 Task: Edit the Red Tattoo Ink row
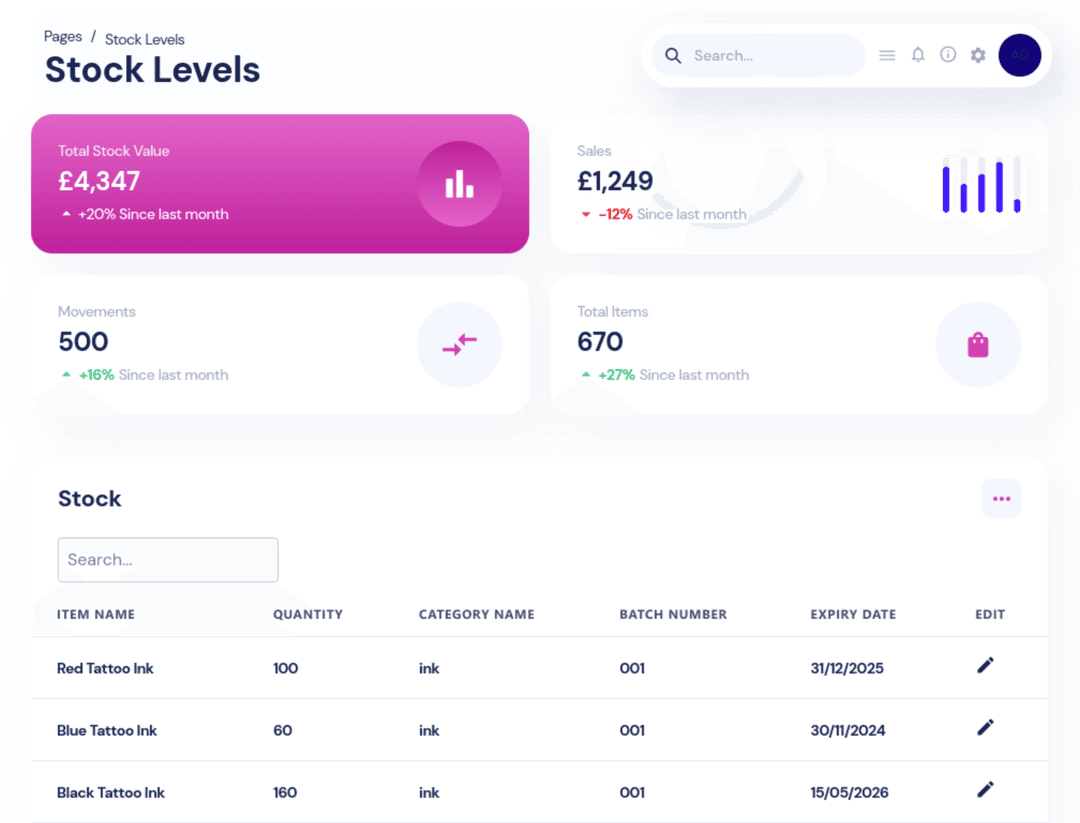985,666
